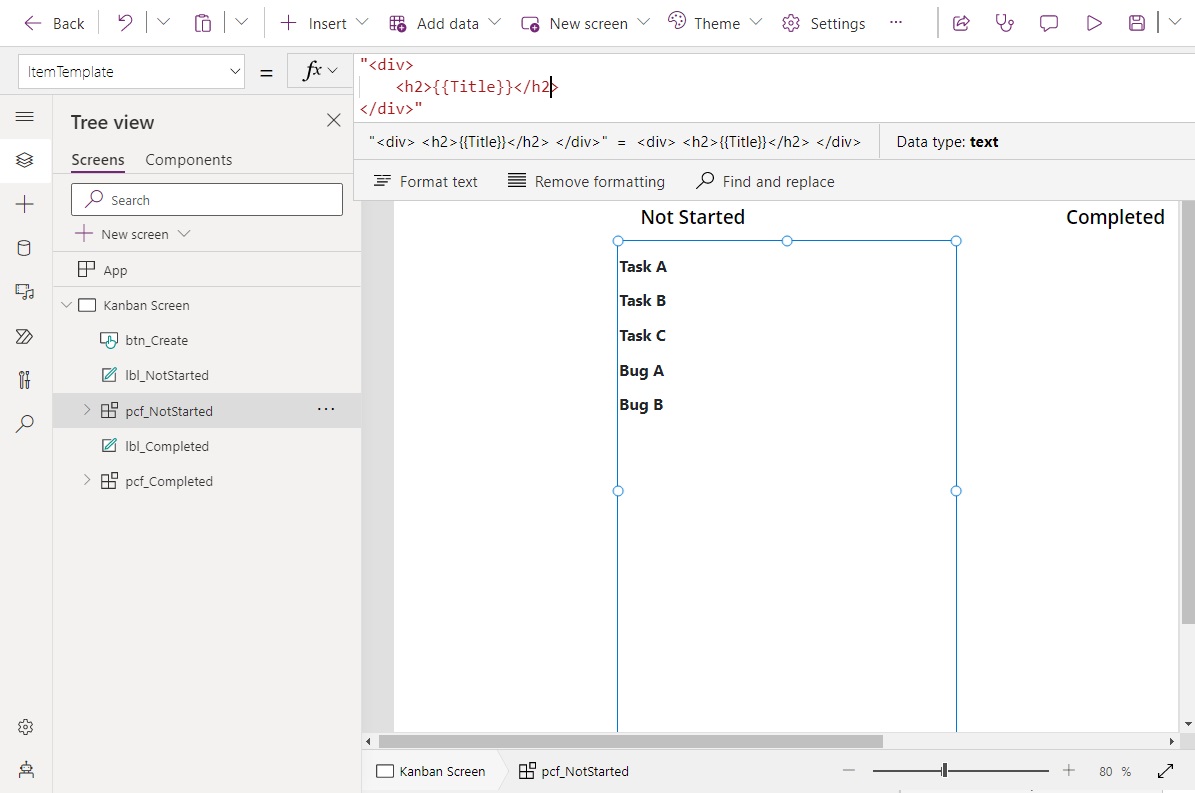Screen dimensions: 1195x793
Task: Collapse the Kanban Screen tree node
Action: [x=66, y=305]
